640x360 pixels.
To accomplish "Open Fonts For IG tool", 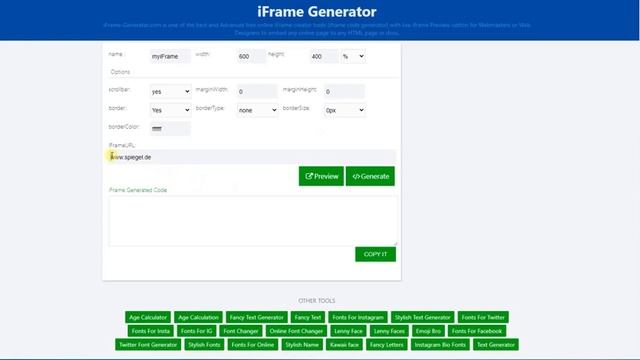I will pyautogui.click(x=196, y=331).
